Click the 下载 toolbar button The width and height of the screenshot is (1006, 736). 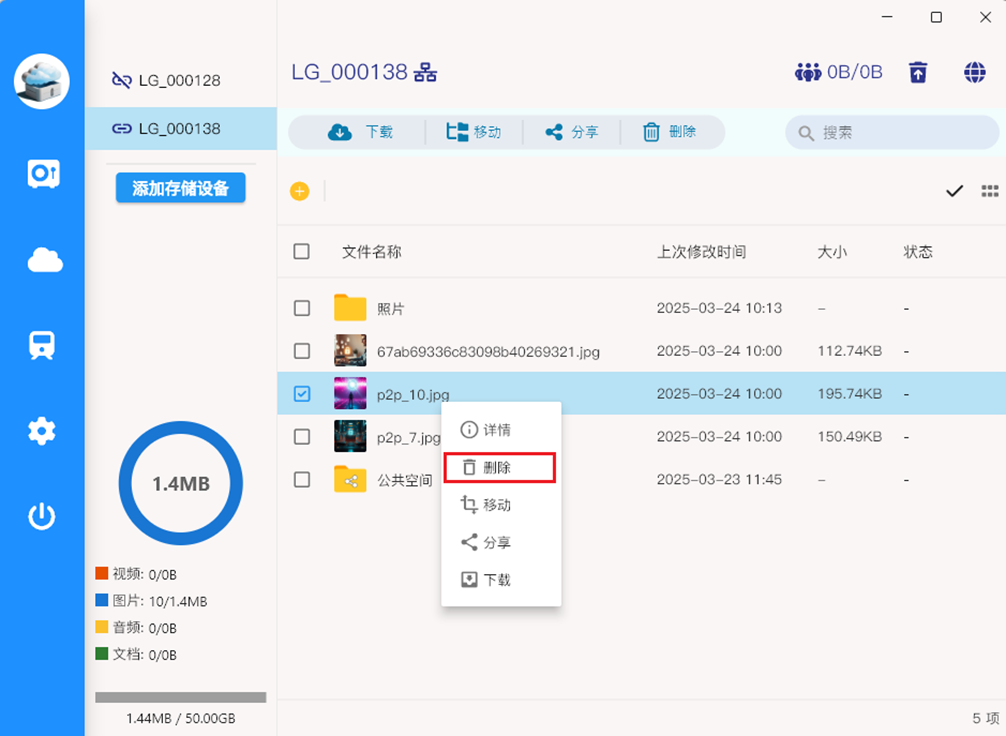[360, 132]
